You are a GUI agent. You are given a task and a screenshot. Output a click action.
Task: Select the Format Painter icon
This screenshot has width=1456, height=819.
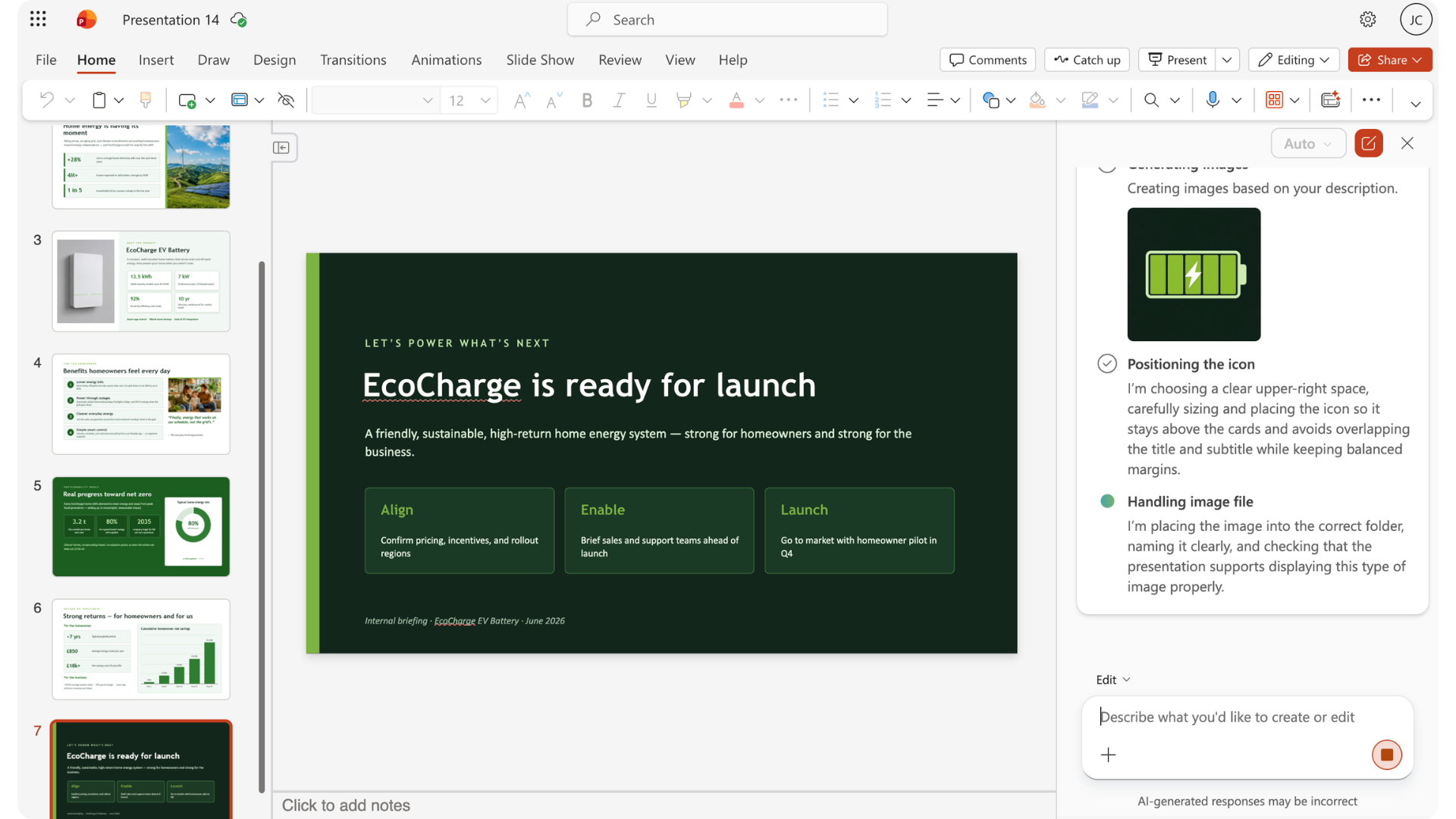pyautogui.click(x=146, y=100)
